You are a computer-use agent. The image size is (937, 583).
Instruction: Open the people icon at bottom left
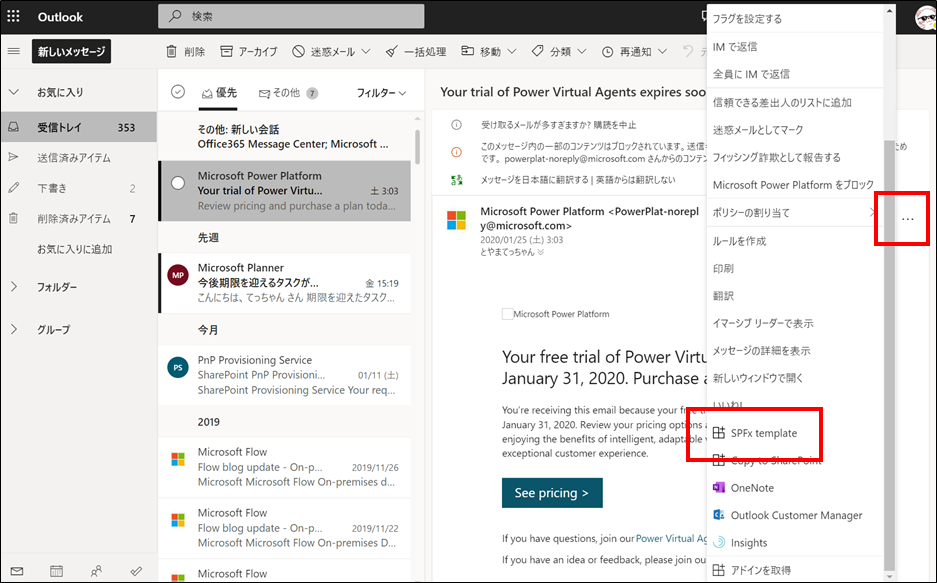click(96, 572)
